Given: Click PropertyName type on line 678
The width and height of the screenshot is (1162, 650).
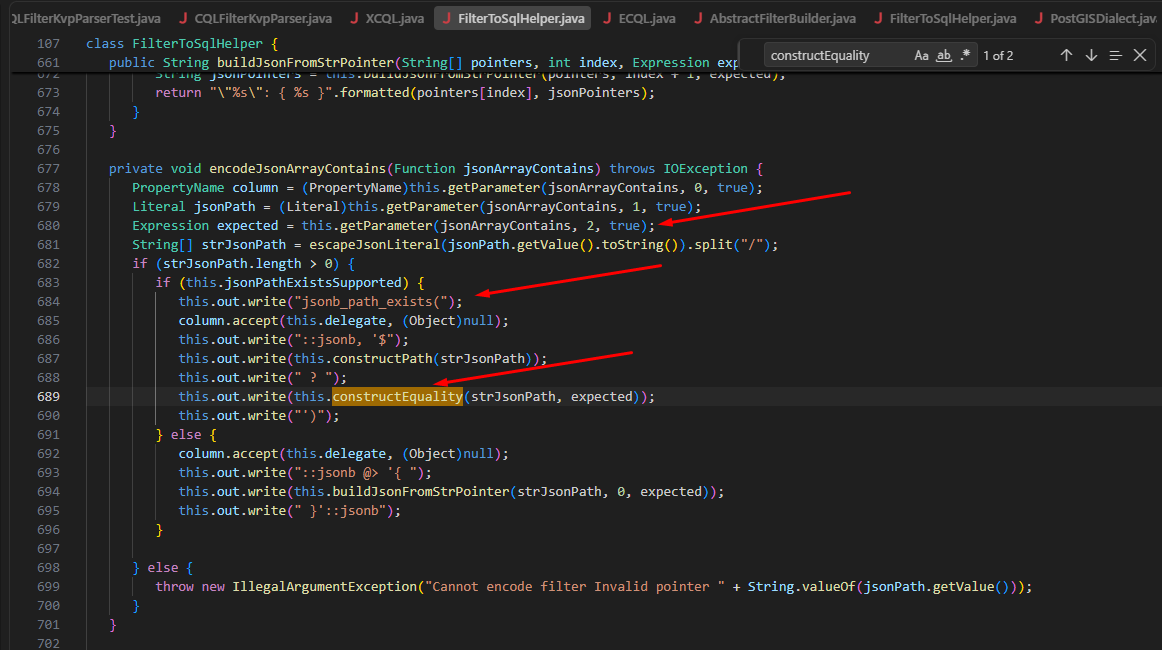Looking at the screenshot, I should click(x=178, y=188).
